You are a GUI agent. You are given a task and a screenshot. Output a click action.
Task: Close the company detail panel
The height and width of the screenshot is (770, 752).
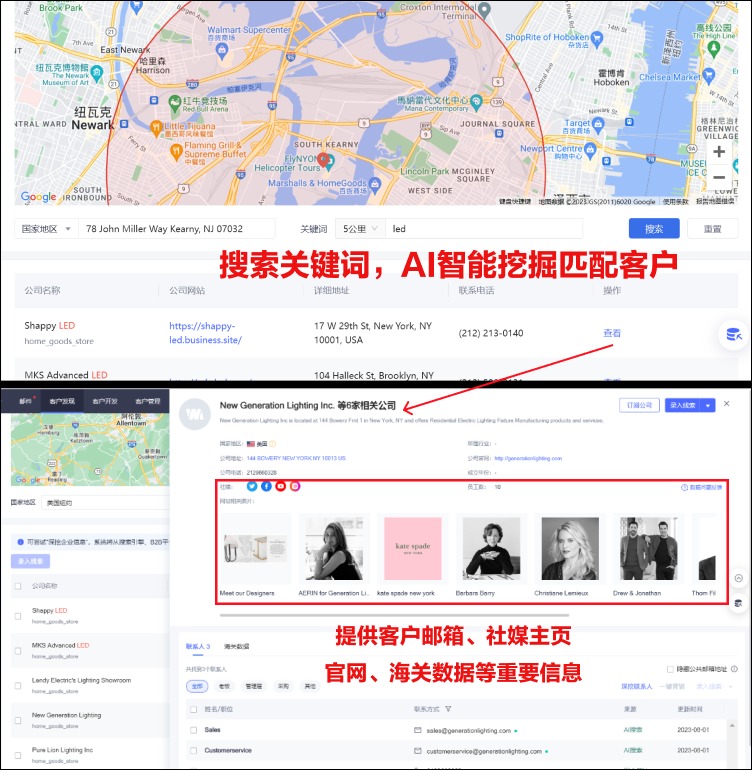(726, 404)
